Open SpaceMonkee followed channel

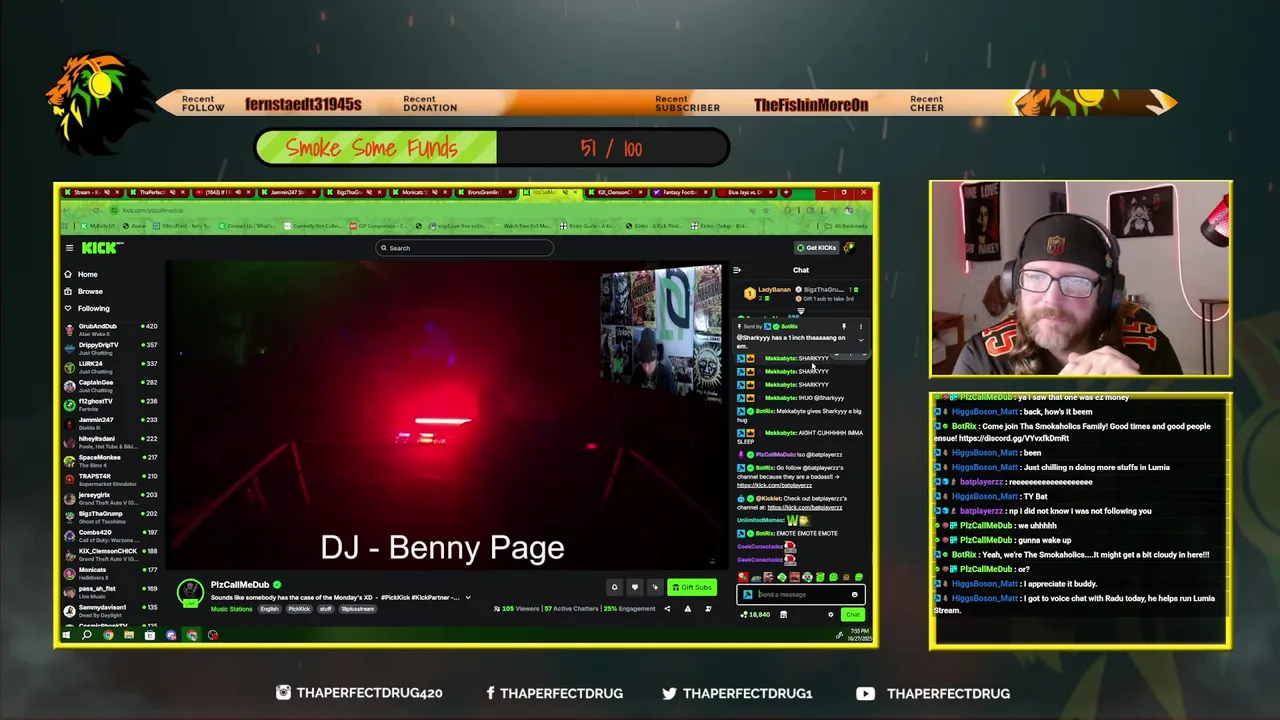[x=110, y=460]
